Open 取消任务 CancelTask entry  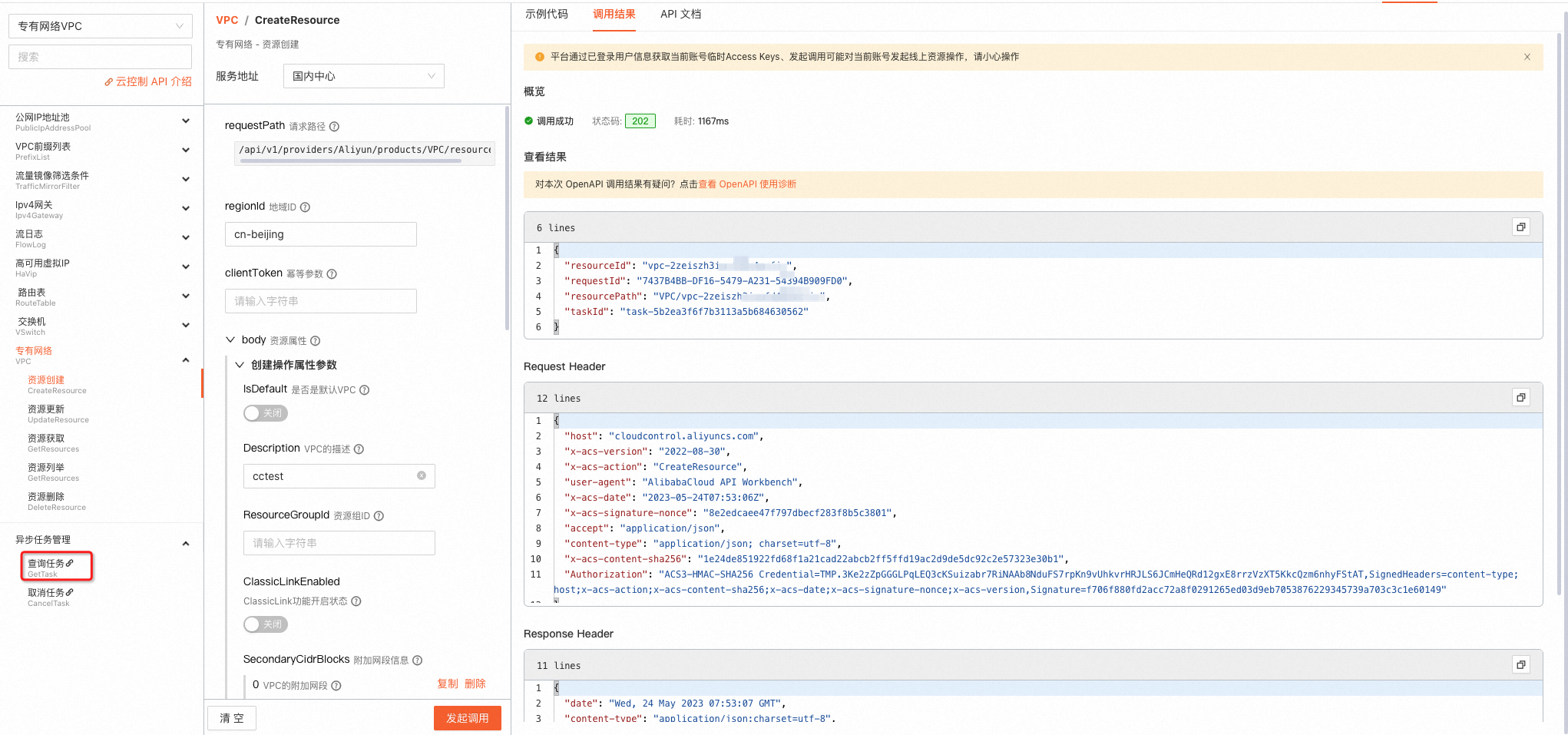click(x=51, y=597)
